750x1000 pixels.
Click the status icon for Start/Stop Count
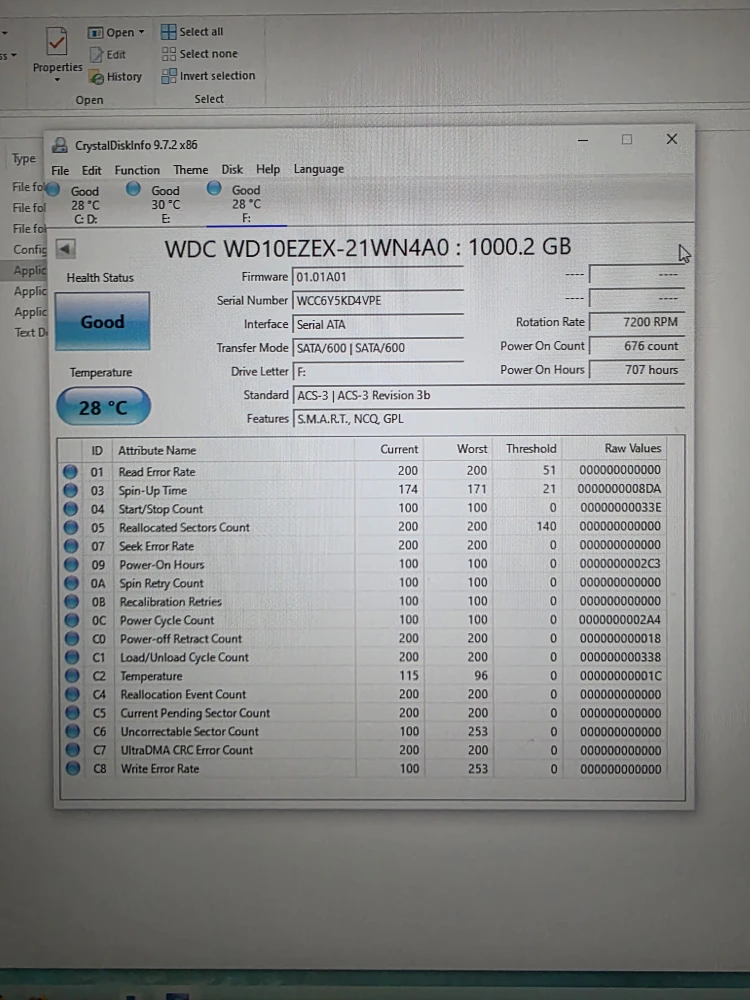pyautogui.click(x=71, y=509)
